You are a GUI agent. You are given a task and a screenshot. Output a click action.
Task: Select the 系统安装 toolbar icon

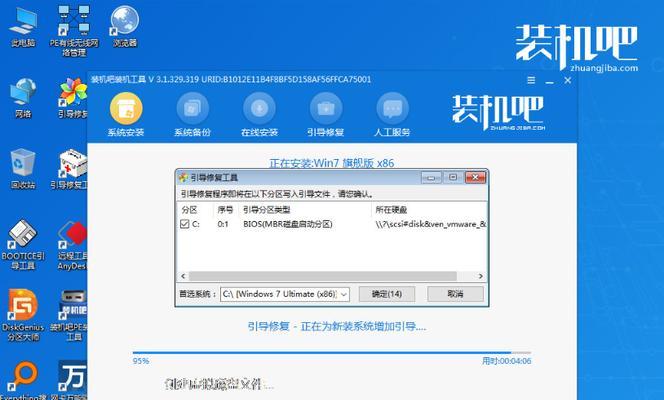(126, 114)
